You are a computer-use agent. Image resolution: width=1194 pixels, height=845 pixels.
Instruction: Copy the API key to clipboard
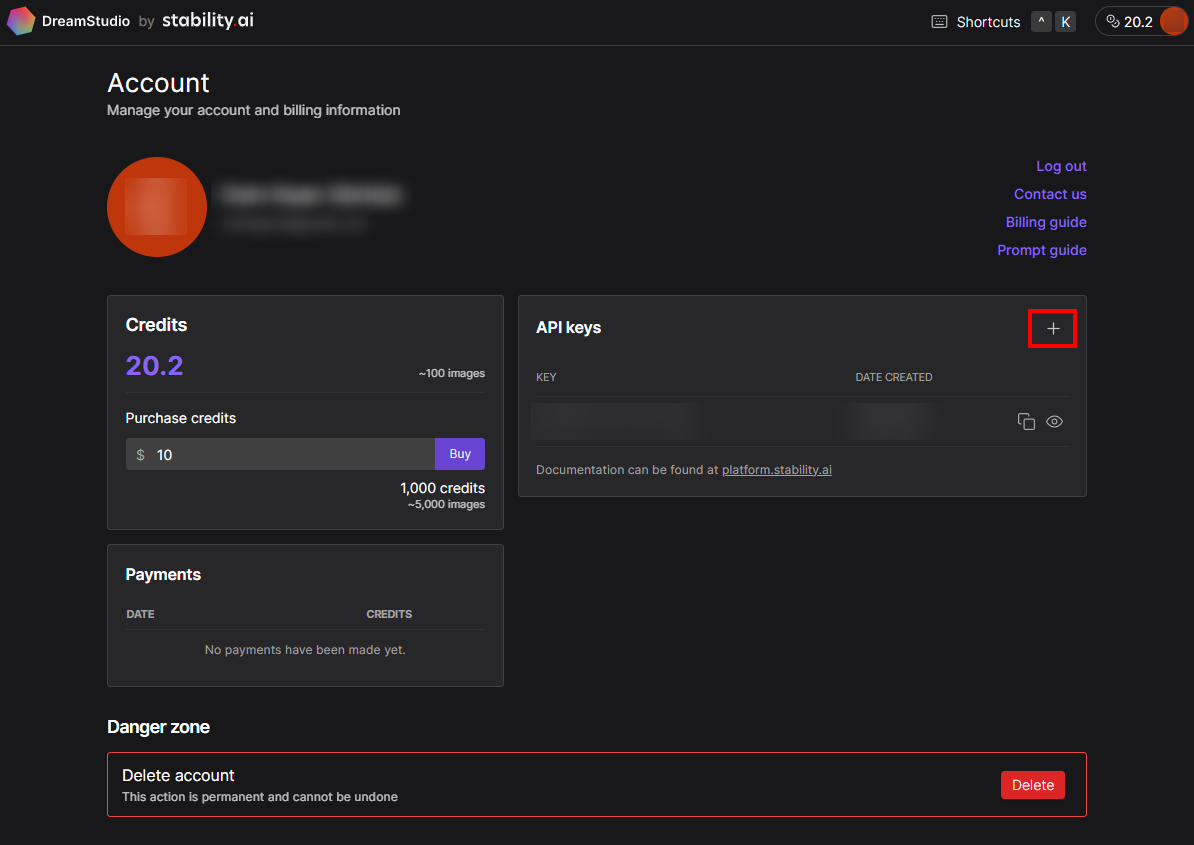[x=1026, y=422]
